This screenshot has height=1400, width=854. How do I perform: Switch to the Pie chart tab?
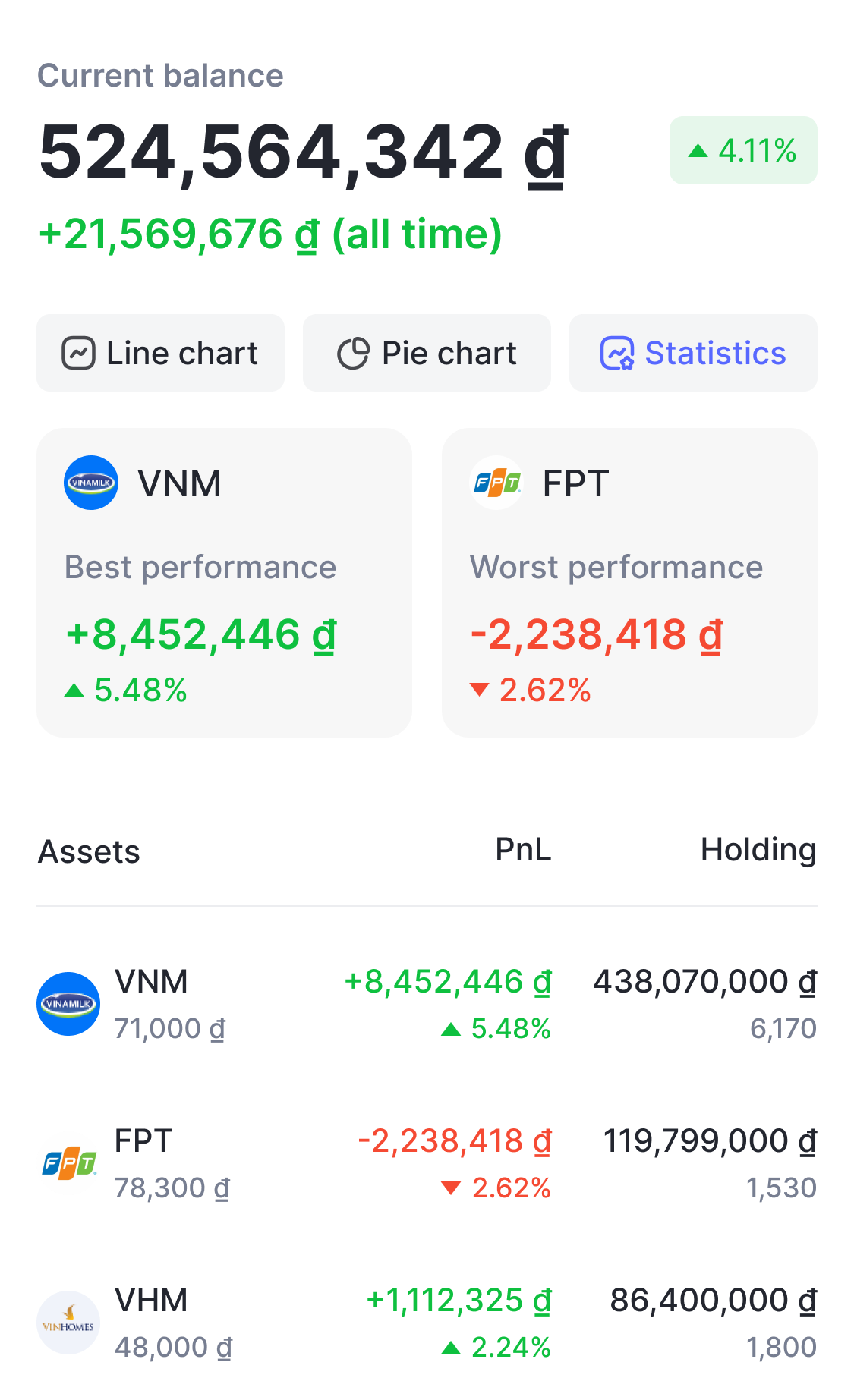[x=427, y=353]
